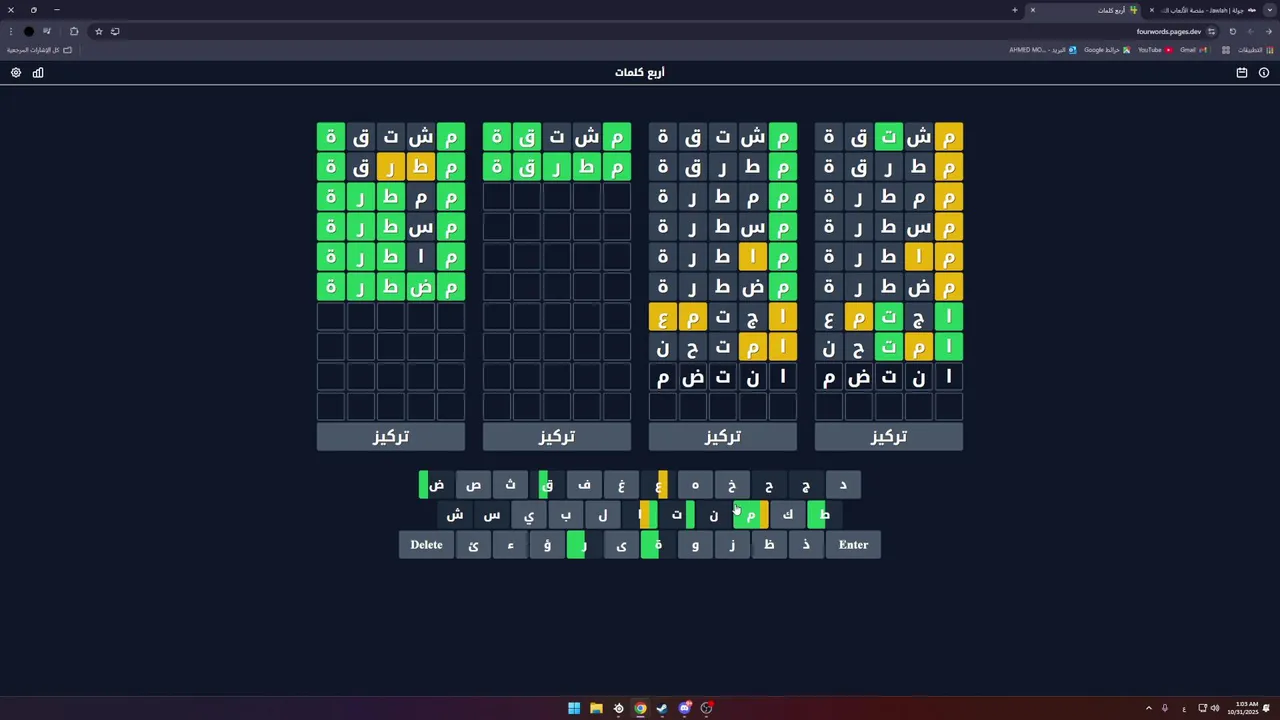Tap the ع key on game keyboard
Image resolution: width=1280 pixels, height=720 pixels.
click(658, 485)
